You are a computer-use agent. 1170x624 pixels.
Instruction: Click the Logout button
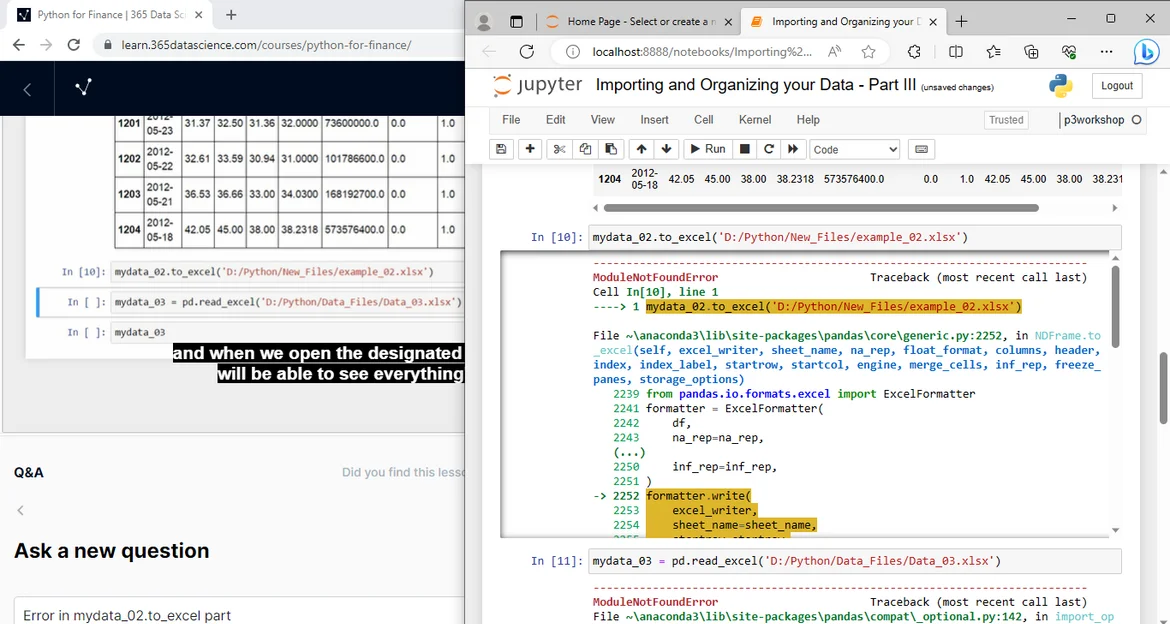click(1116, 86)
